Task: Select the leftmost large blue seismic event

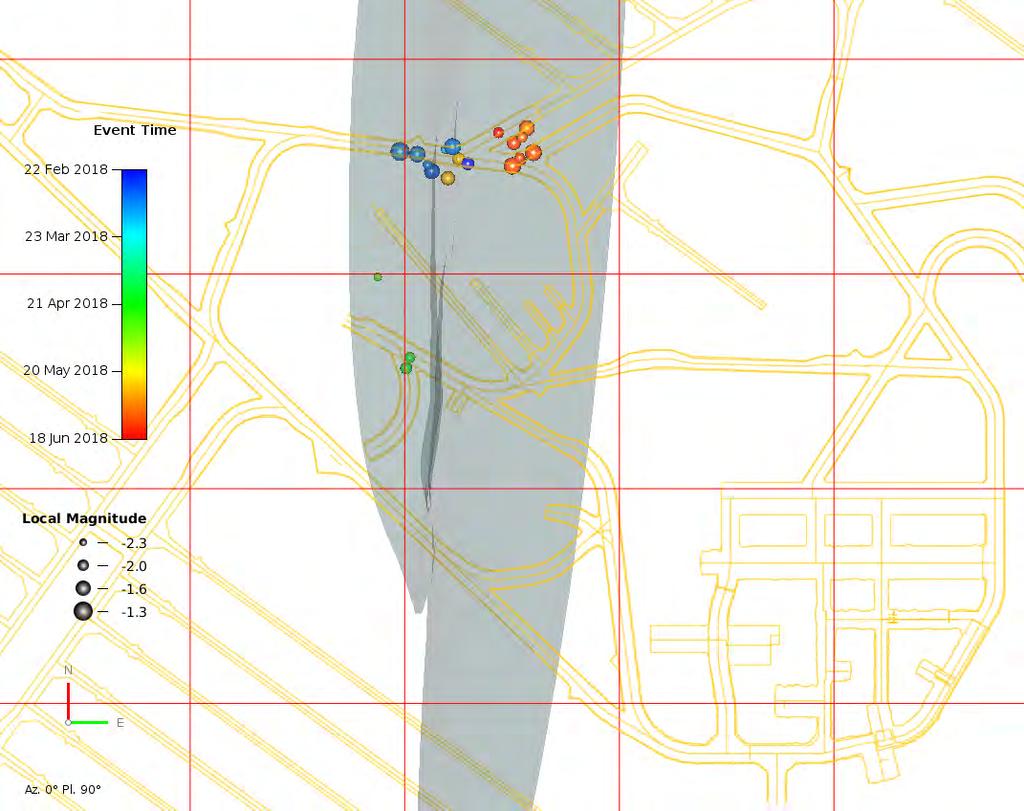Action: 399,151
